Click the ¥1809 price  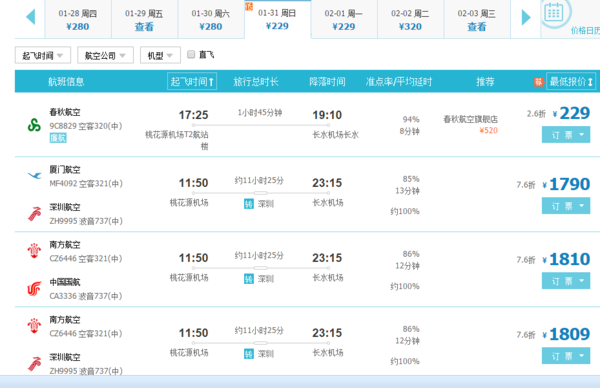click(566, 334)
